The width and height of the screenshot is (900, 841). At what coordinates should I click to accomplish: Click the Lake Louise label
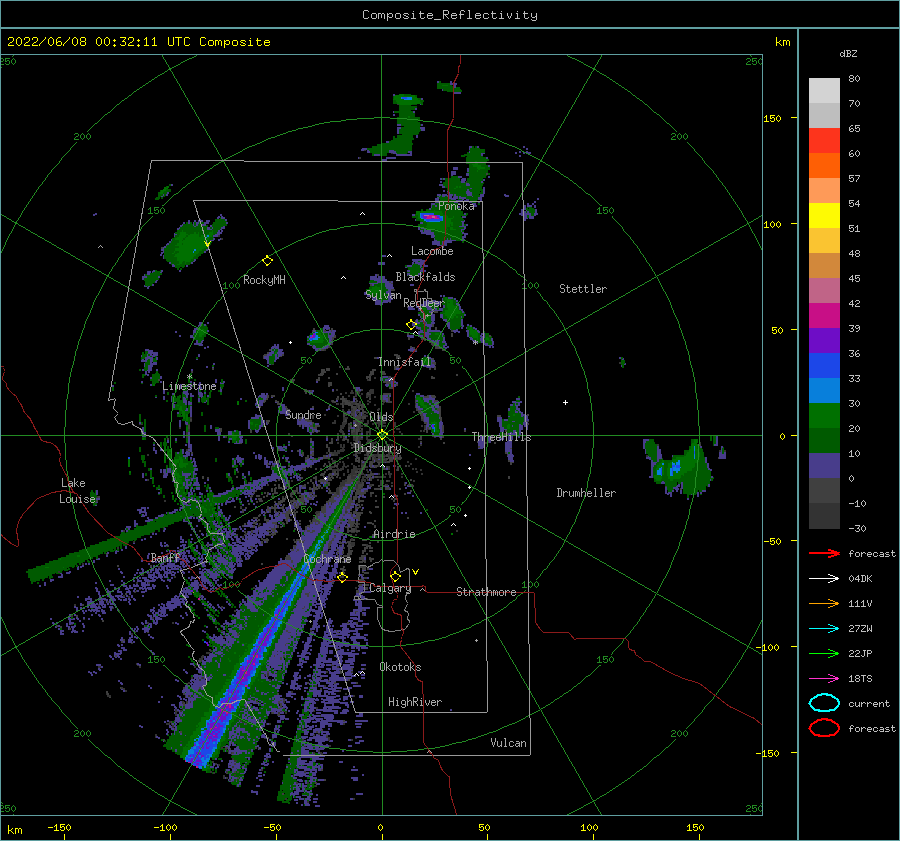[x=77, y=491]
